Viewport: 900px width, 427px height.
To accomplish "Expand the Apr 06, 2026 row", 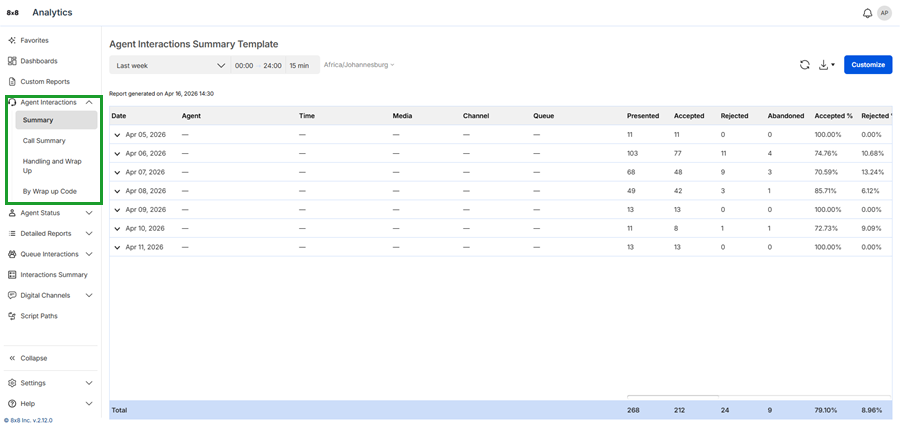I will pyautogui.click(x=118, y=154).
